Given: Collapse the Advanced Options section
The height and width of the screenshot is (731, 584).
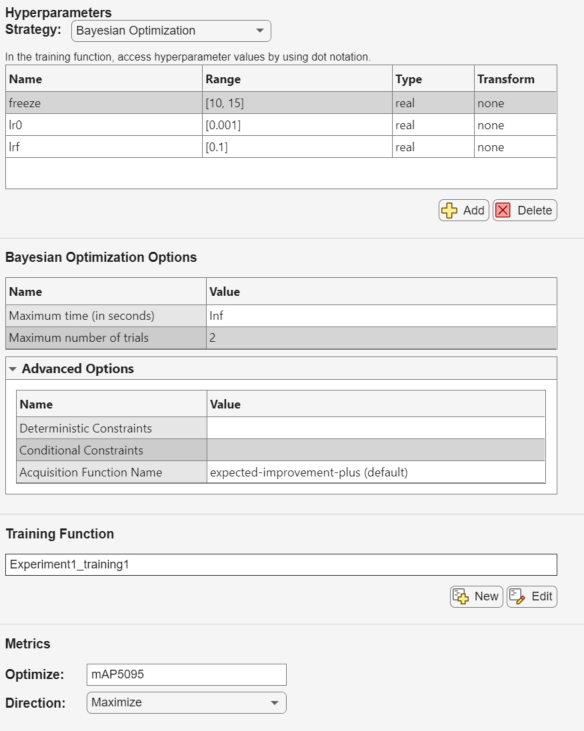Looking at the screenshot, I should (x=13, y=369).
